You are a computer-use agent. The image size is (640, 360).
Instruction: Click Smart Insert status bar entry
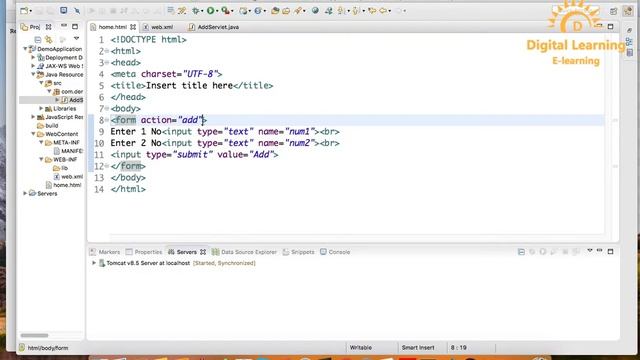click(418, 347)
